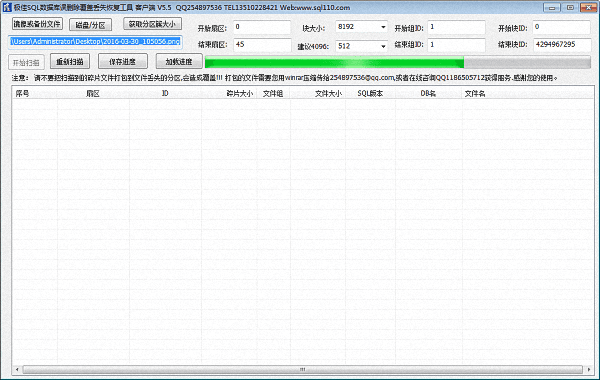Open the 块大小 dropdown showing 8192
Viewport: 600px width, 380px height.
pyautogui.click(x=362, y=27)
